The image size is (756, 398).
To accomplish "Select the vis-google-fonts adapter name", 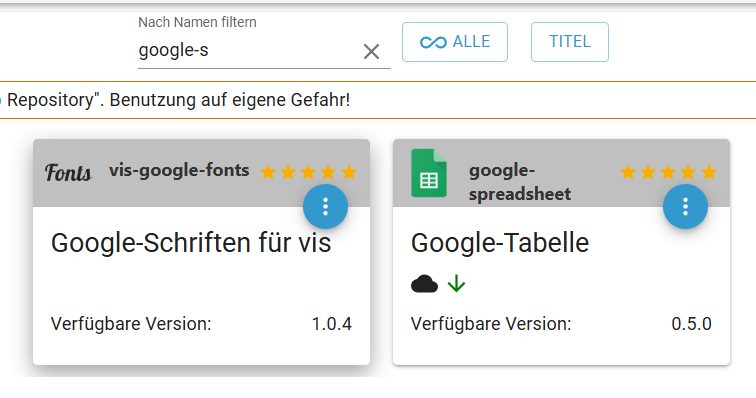I will (x=179, y=170).
